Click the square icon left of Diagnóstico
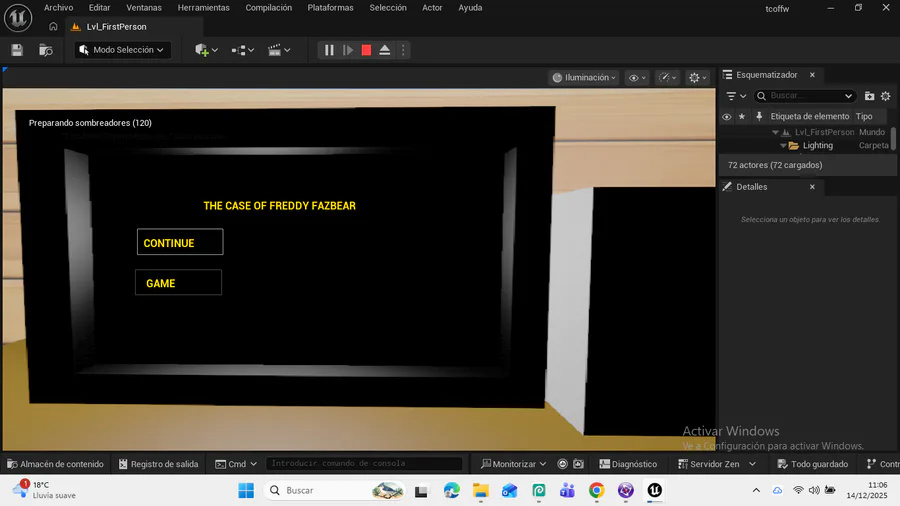Viewport: 900px width, 506px height. tap(579, 464)
